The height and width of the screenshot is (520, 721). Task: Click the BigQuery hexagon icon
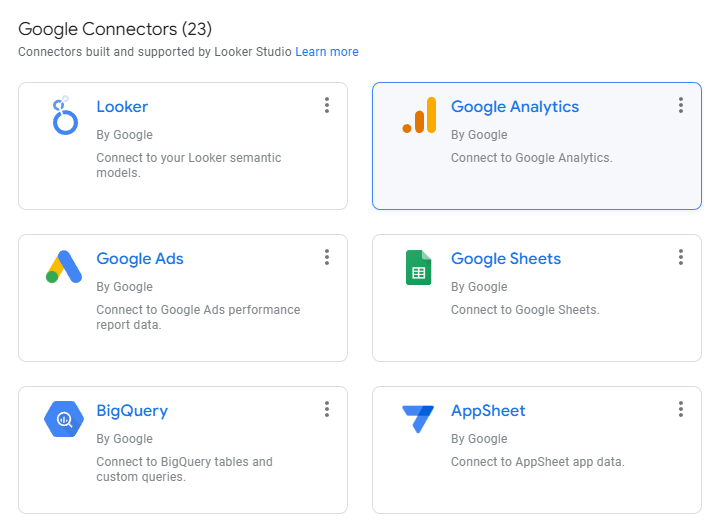pyautogui.click(x=64, y=419)
